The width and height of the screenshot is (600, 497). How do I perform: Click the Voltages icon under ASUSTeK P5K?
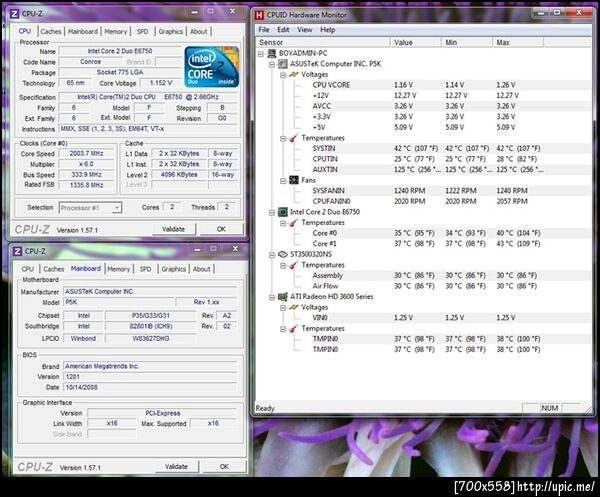click(293, 75)
